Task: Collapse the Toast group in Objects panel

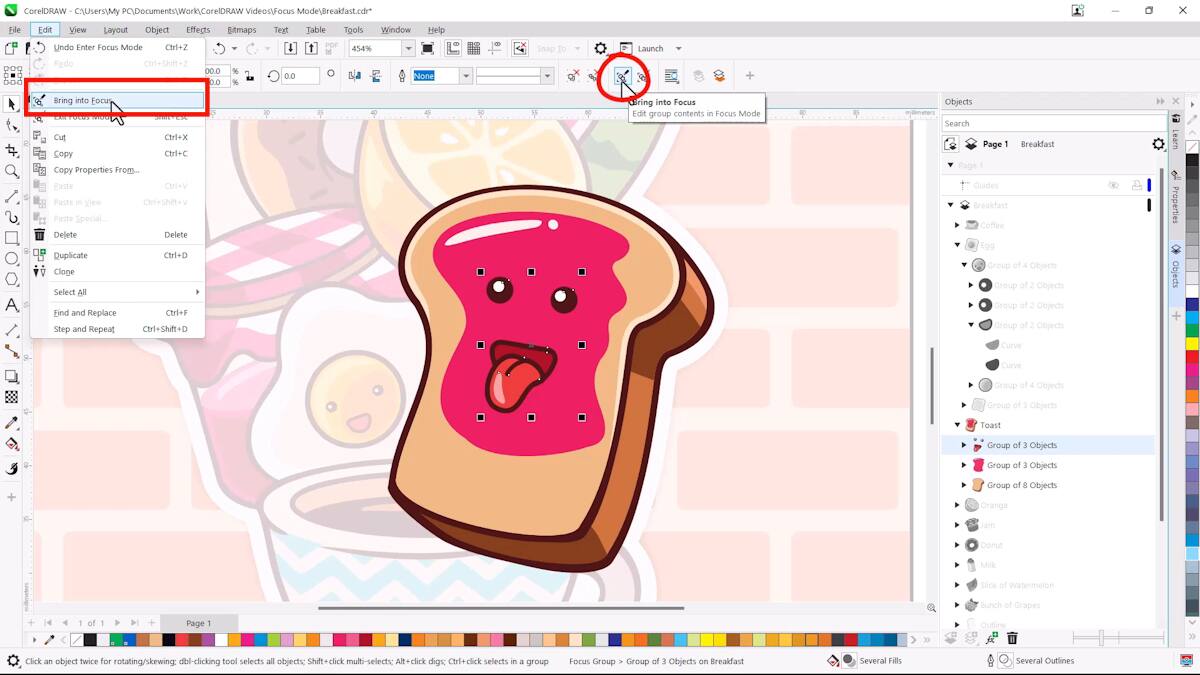Action: coord(957,424)
